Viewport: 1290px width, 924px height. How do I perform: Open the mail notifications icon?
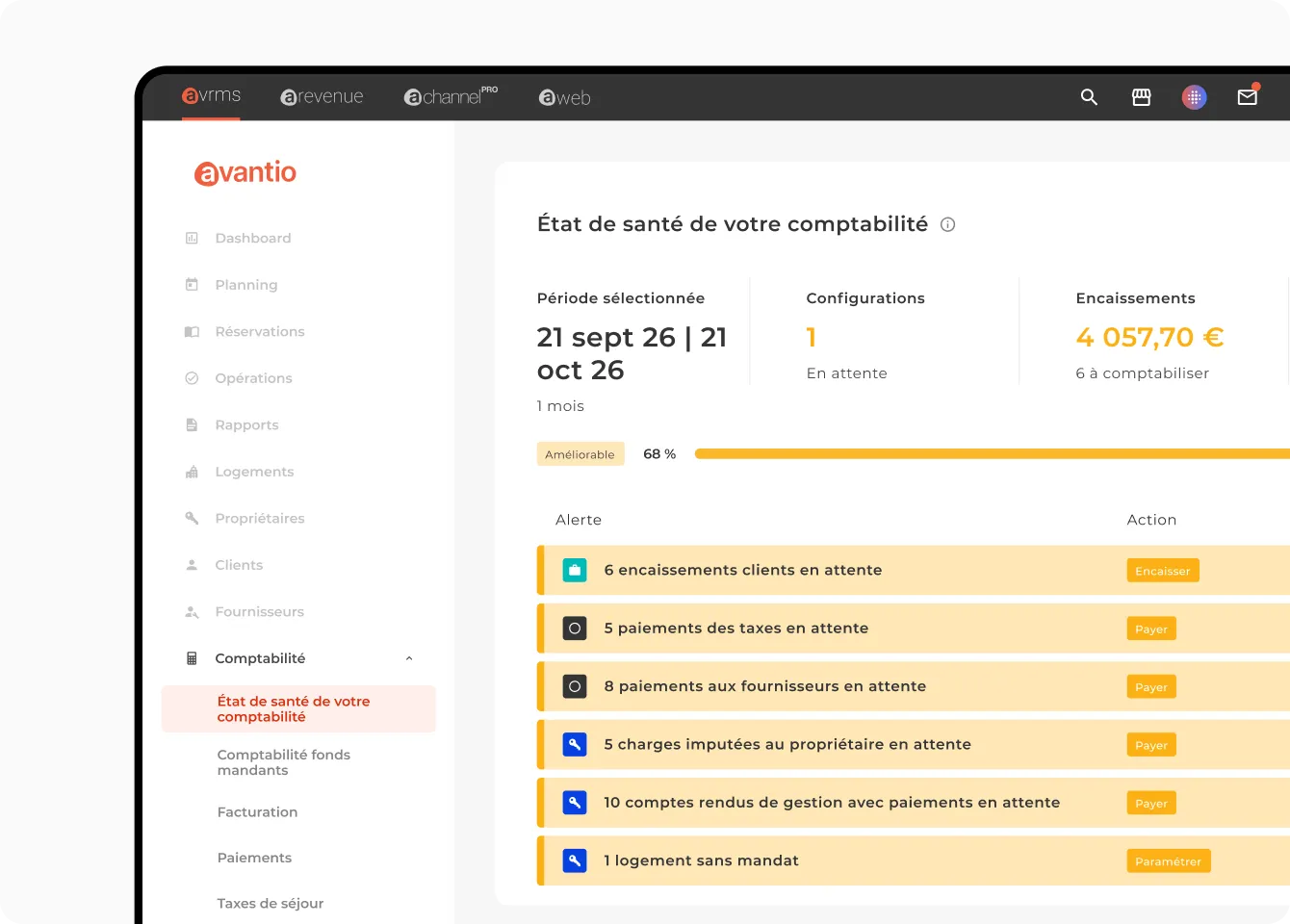point(1248,96)
